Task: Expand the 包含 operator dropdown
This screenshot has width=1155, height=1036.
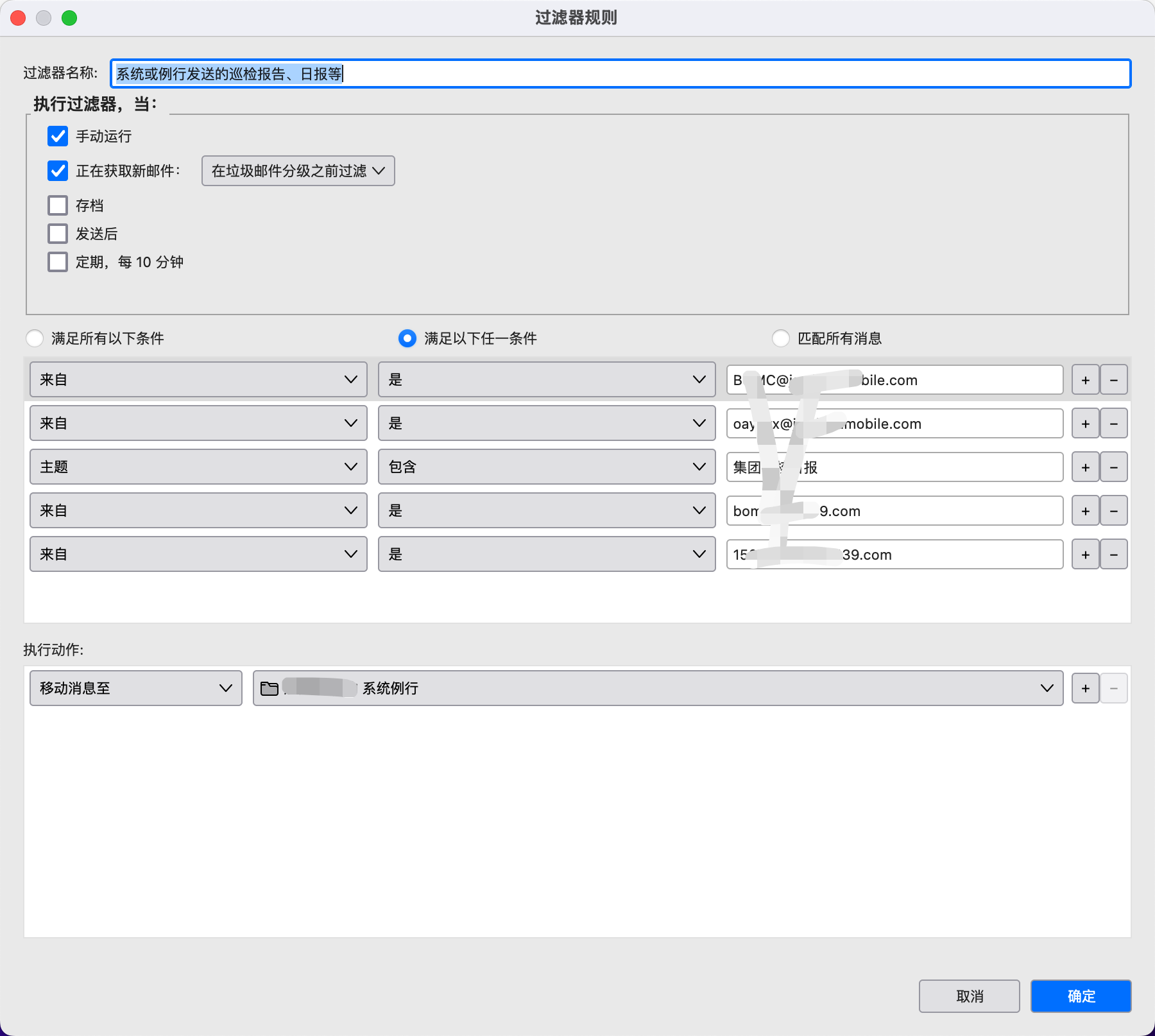Action: pos(546,467)
